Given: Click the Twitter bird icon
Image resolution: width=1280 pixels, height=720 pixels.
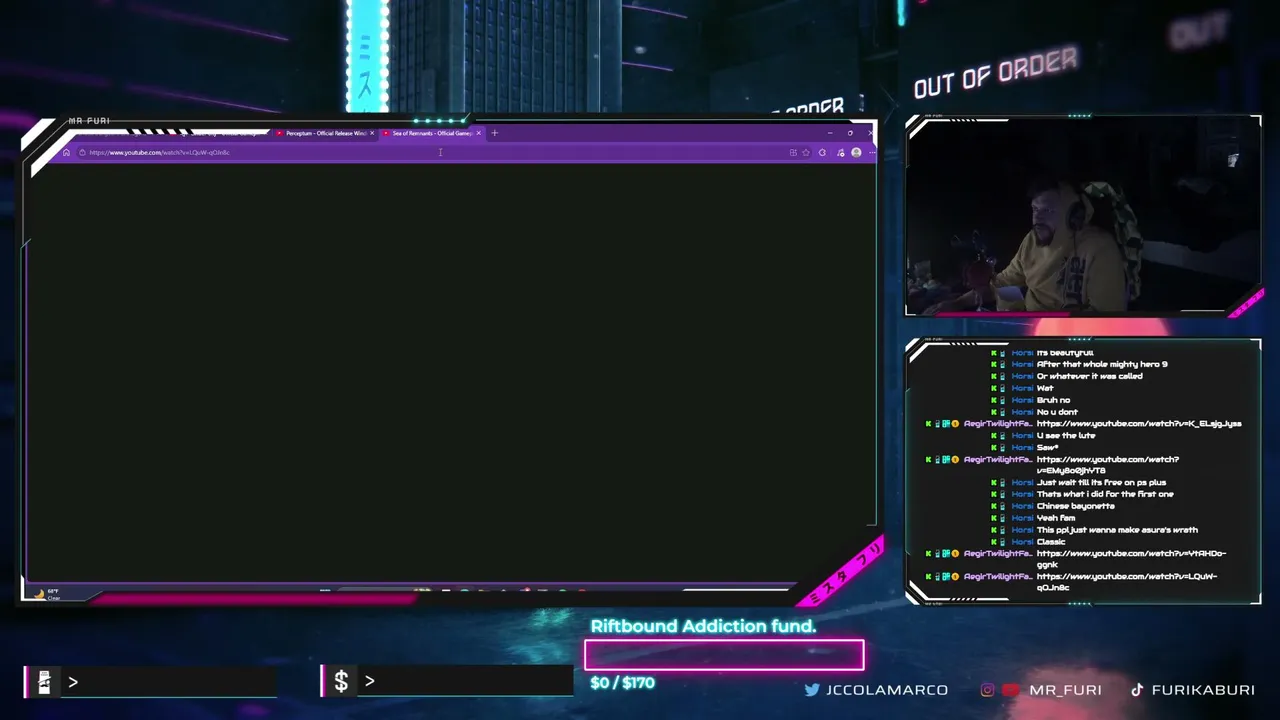Looking at the screenshot, I should click(x=812, y=690).
